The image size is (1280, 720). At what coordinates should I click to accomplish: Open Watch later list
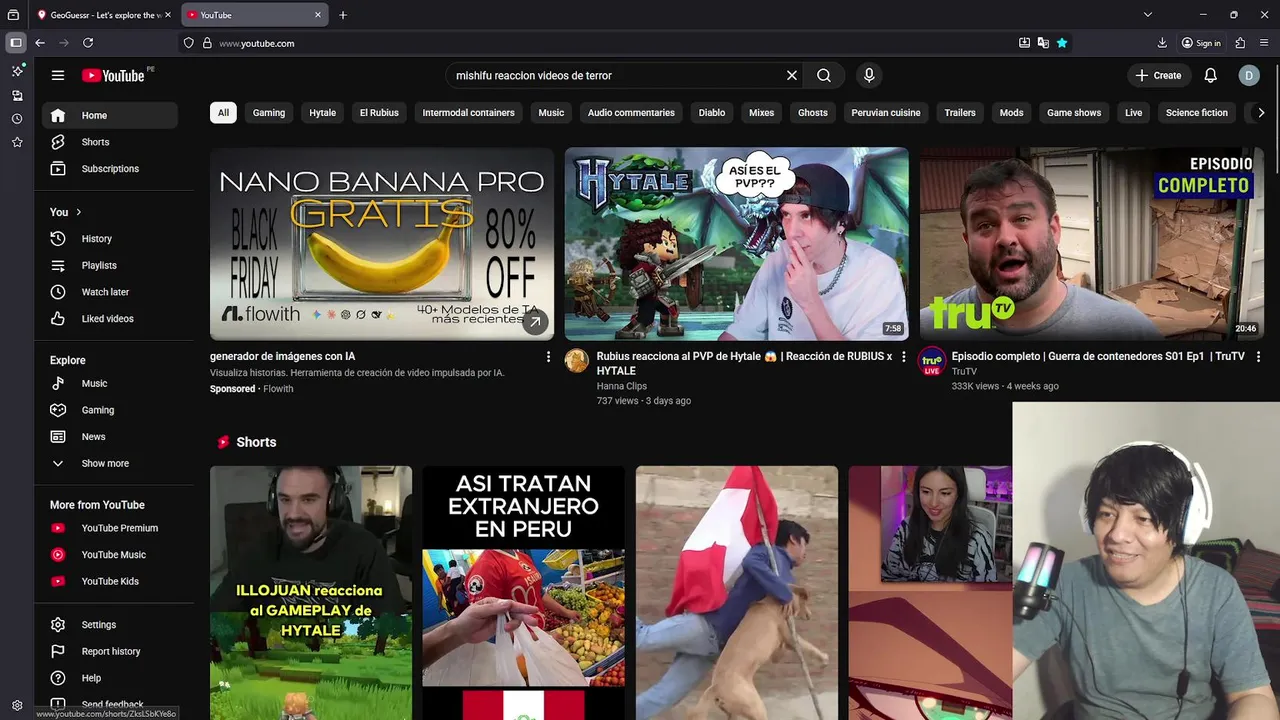[x=110, y=292]
